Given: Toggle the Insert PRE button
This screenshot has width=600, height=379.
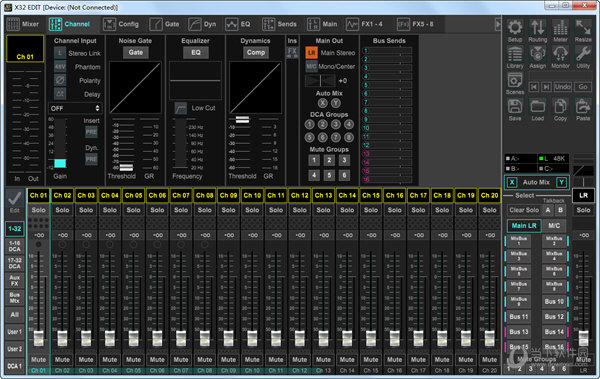Looking at the screenshot, I should coord(91,132).
